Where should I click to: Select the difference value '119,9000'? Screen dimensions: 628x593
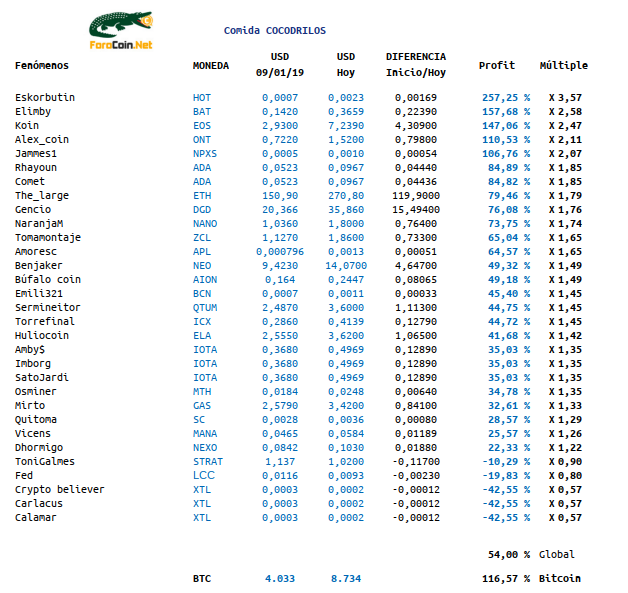pos(416,196)
